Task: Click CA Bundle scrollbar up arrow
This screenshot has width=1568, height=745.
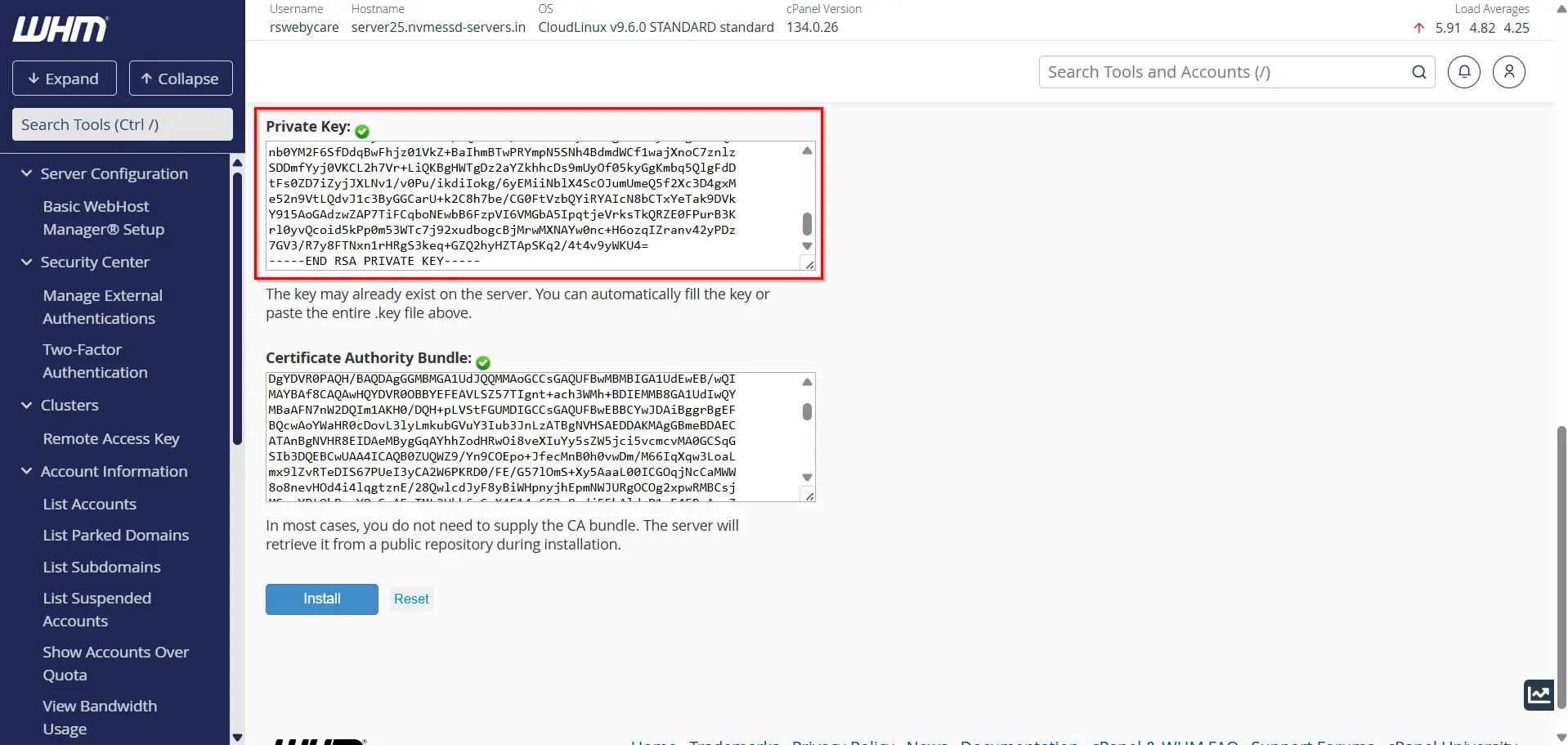Action: [x=807, y=382]
